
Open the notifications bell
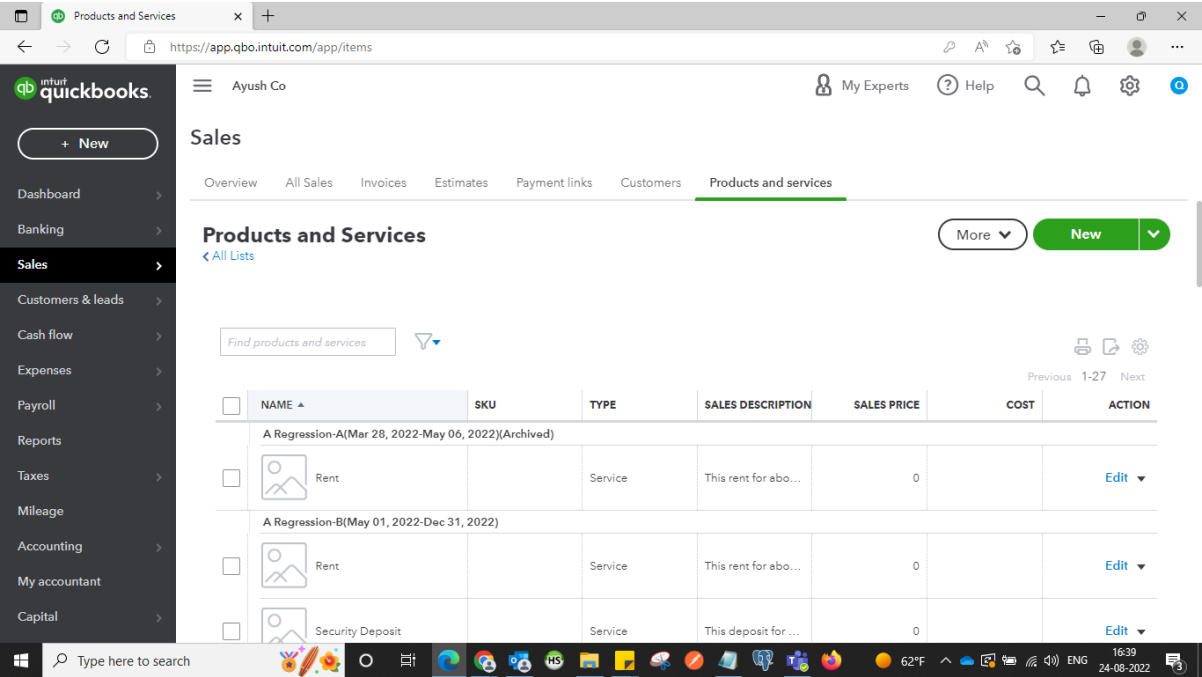coord(1082,86)
